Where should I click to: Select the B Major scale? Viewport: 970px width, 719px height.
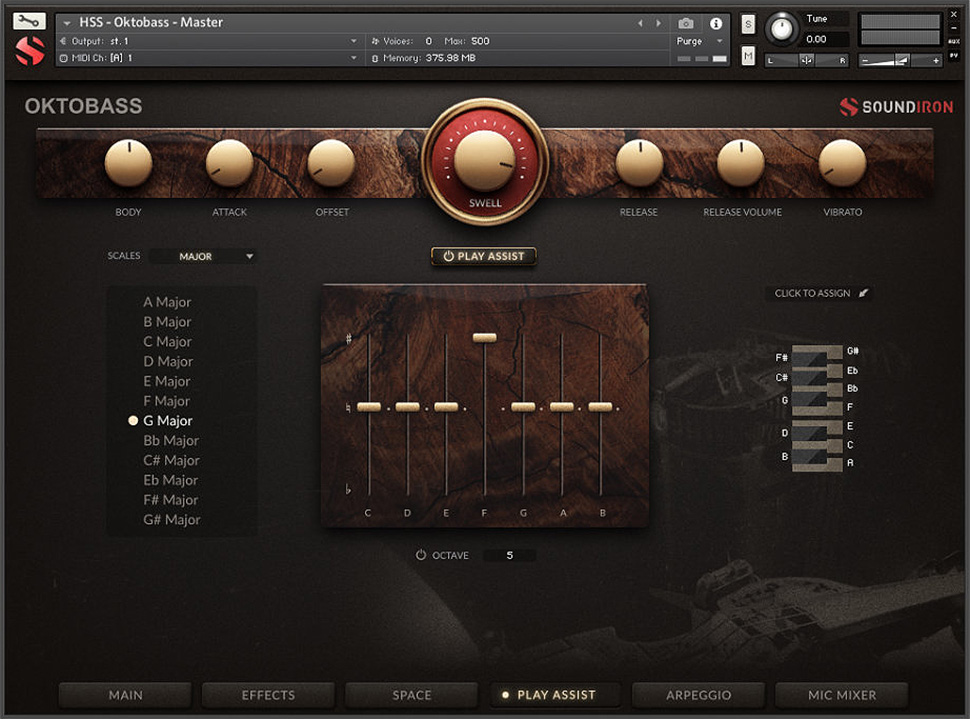click(167, 322)
